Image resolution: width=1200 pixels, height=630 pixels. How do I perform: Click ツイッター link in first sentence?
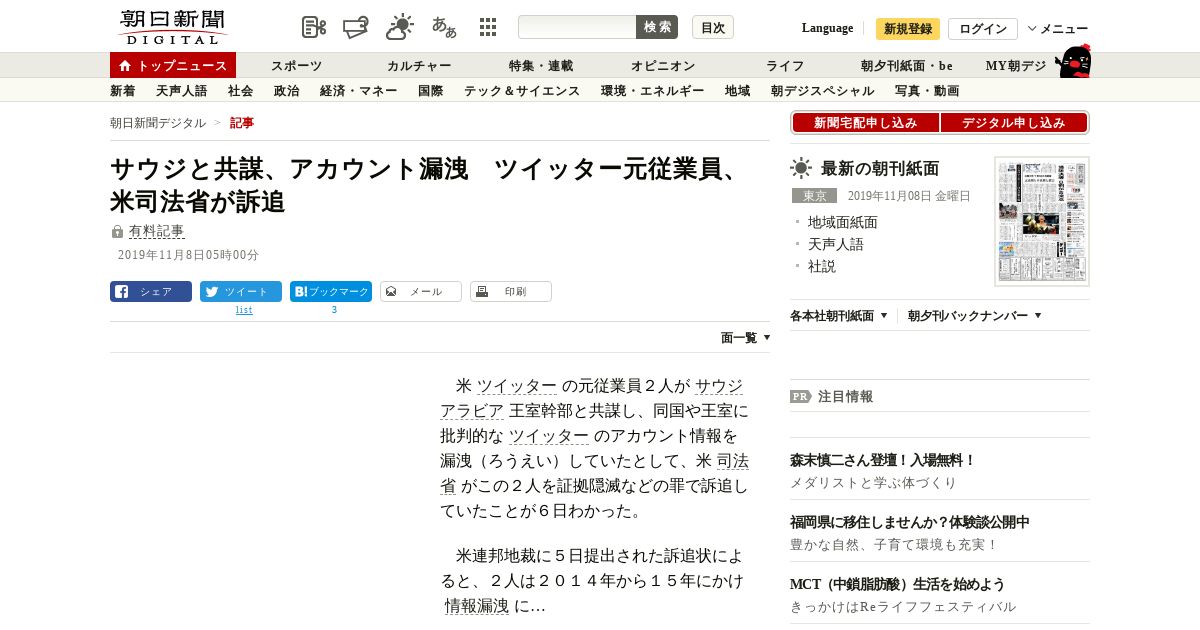point(517,386)
